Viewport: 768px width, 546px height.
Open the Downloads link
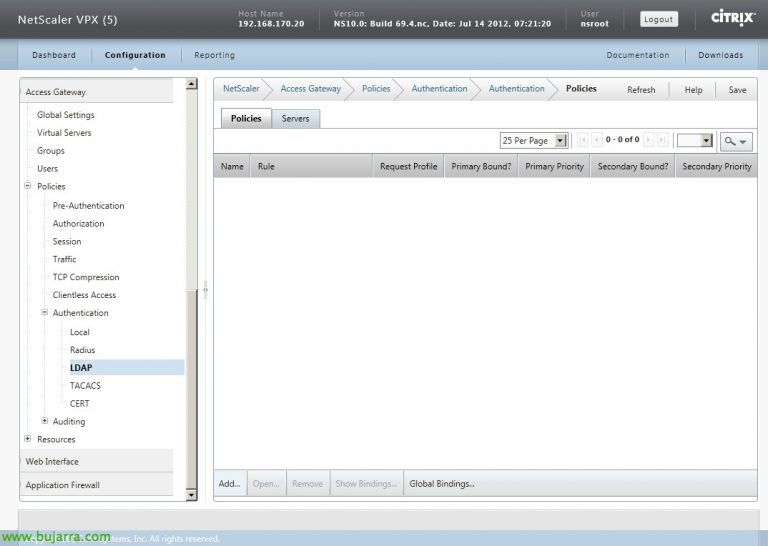(x=720, y=55)
